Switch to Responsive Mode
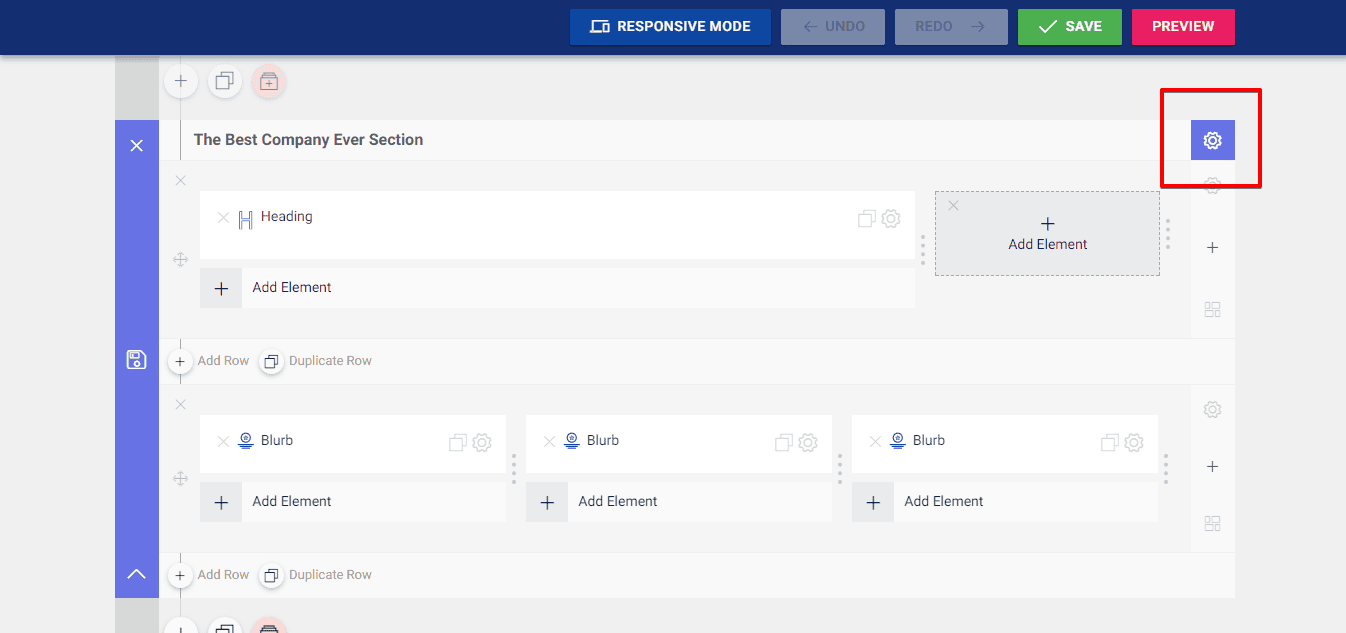 [670, 27]
